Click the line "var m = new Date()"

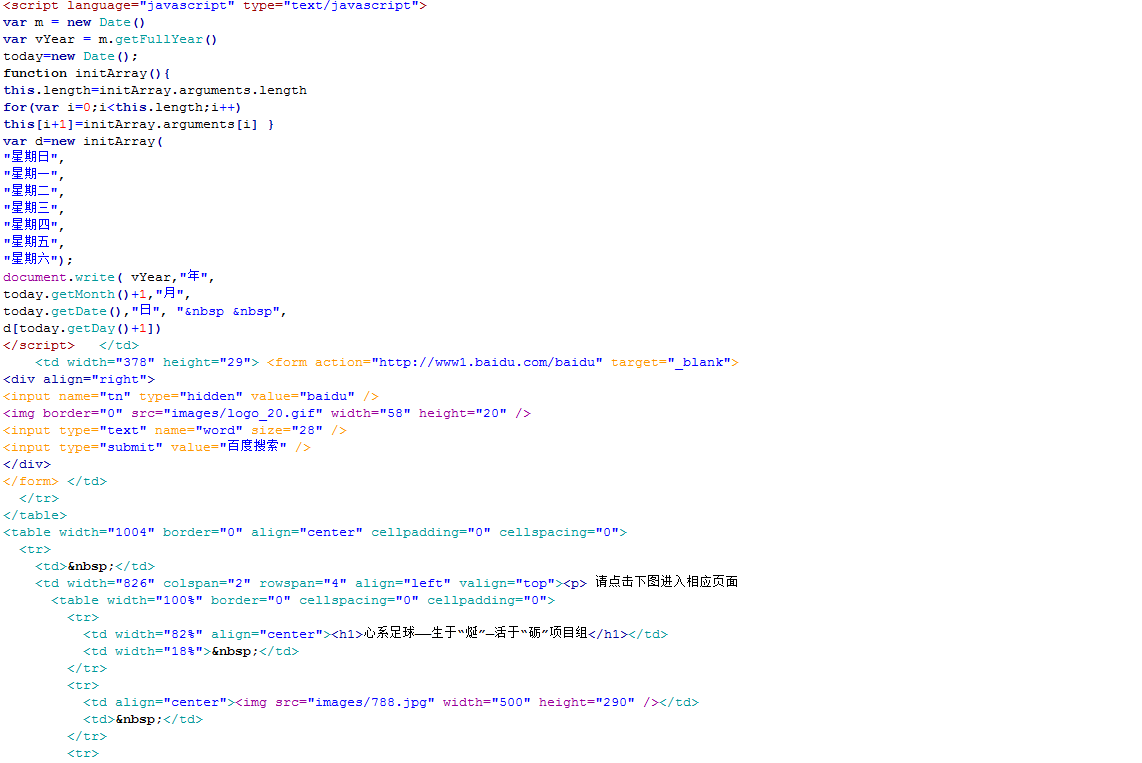[74, 23]
